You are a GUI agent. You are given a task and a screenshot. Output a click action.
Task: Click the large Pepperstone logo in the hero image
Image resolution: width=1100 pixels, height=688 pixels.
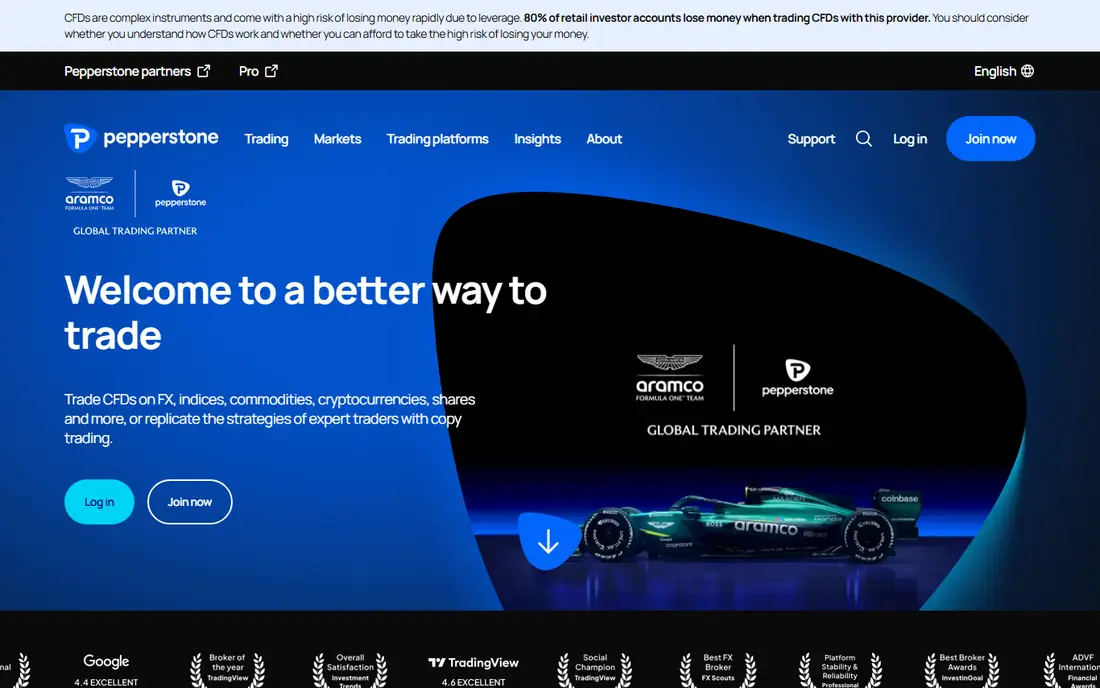(798, 377)
